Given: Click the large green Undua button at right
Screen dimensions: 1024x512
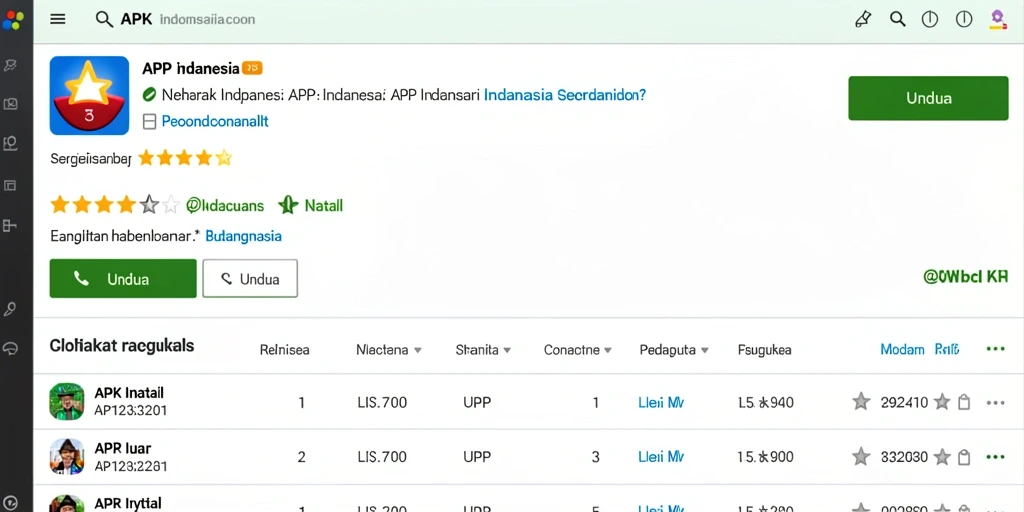Looking at the screenshot, I should 928,98.
